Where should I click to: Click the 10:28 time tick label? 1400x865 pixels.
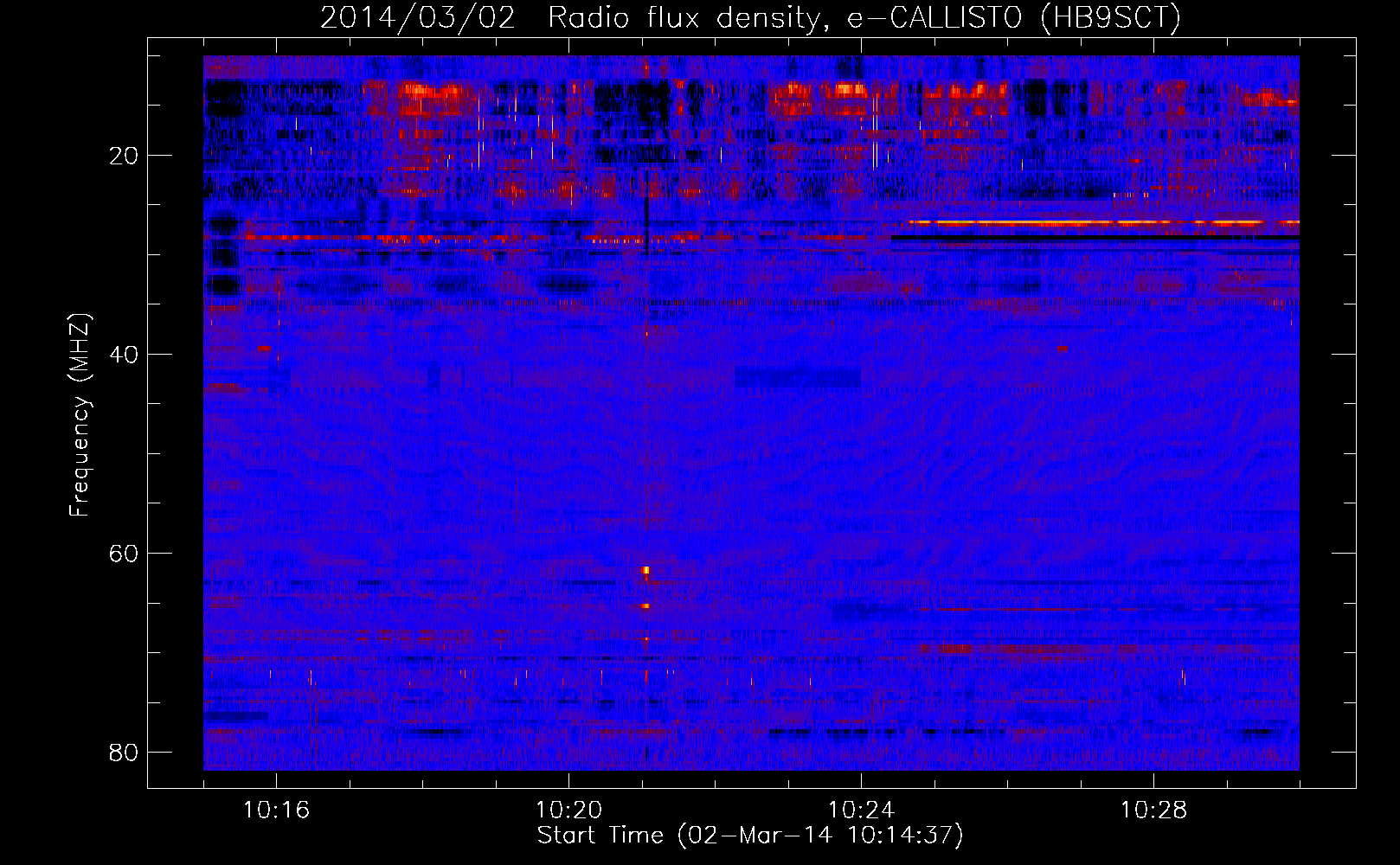point(1153,811)
